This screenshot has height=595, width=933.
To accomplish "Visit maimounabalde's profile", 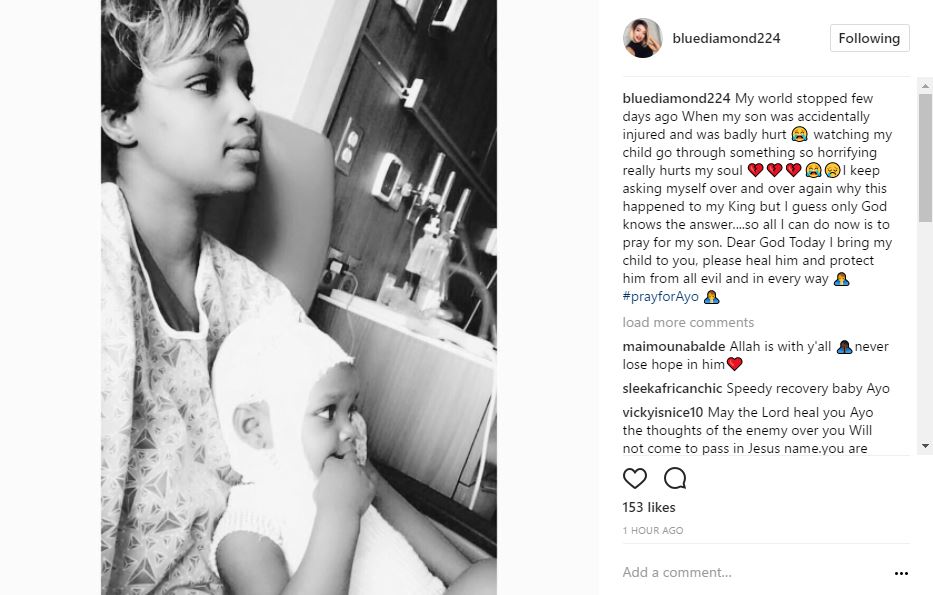I will pyautogui.click(x=674, y=346).
